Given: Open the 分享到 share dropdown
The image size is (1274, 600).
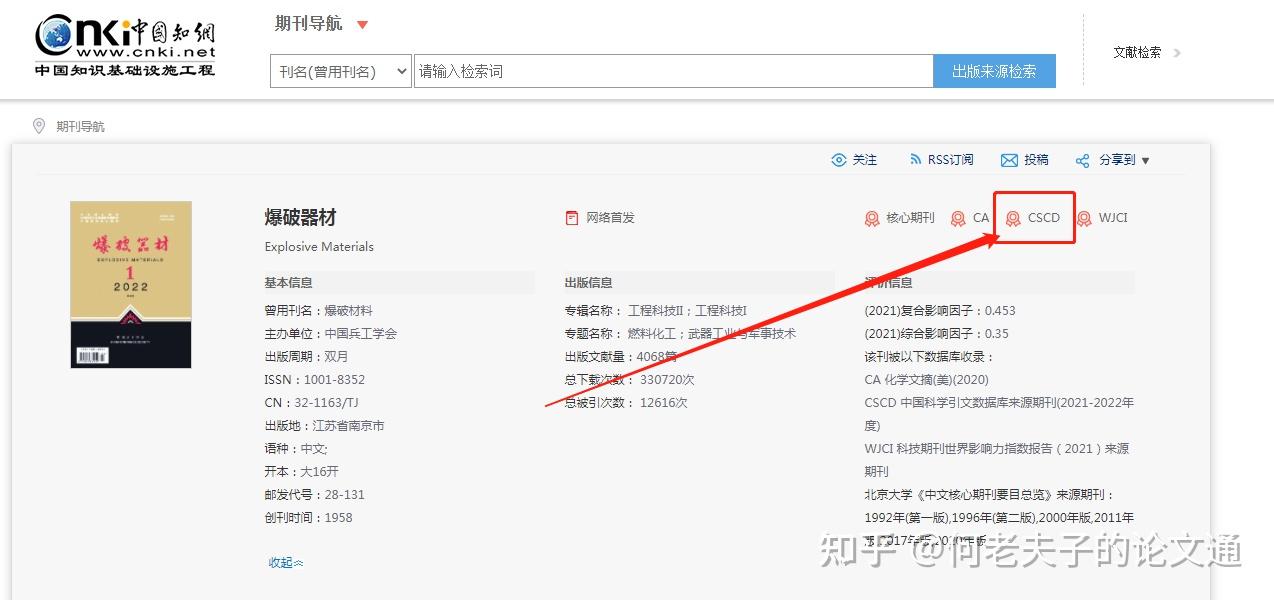Looking at the screenshot, I should (1110, 159).
